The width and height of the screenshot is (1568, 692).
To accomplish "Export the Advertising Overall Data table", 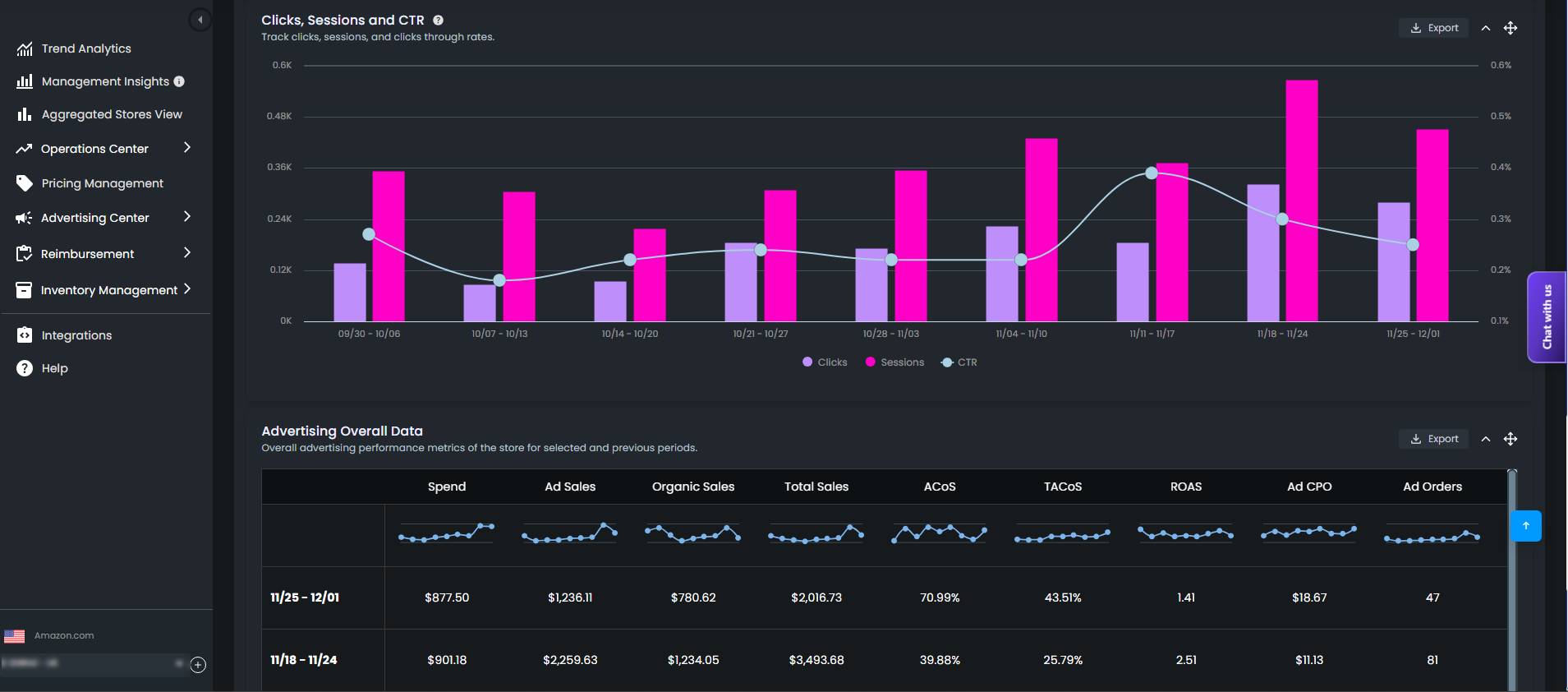I will pyautogui.click(x=1434, y=439).
